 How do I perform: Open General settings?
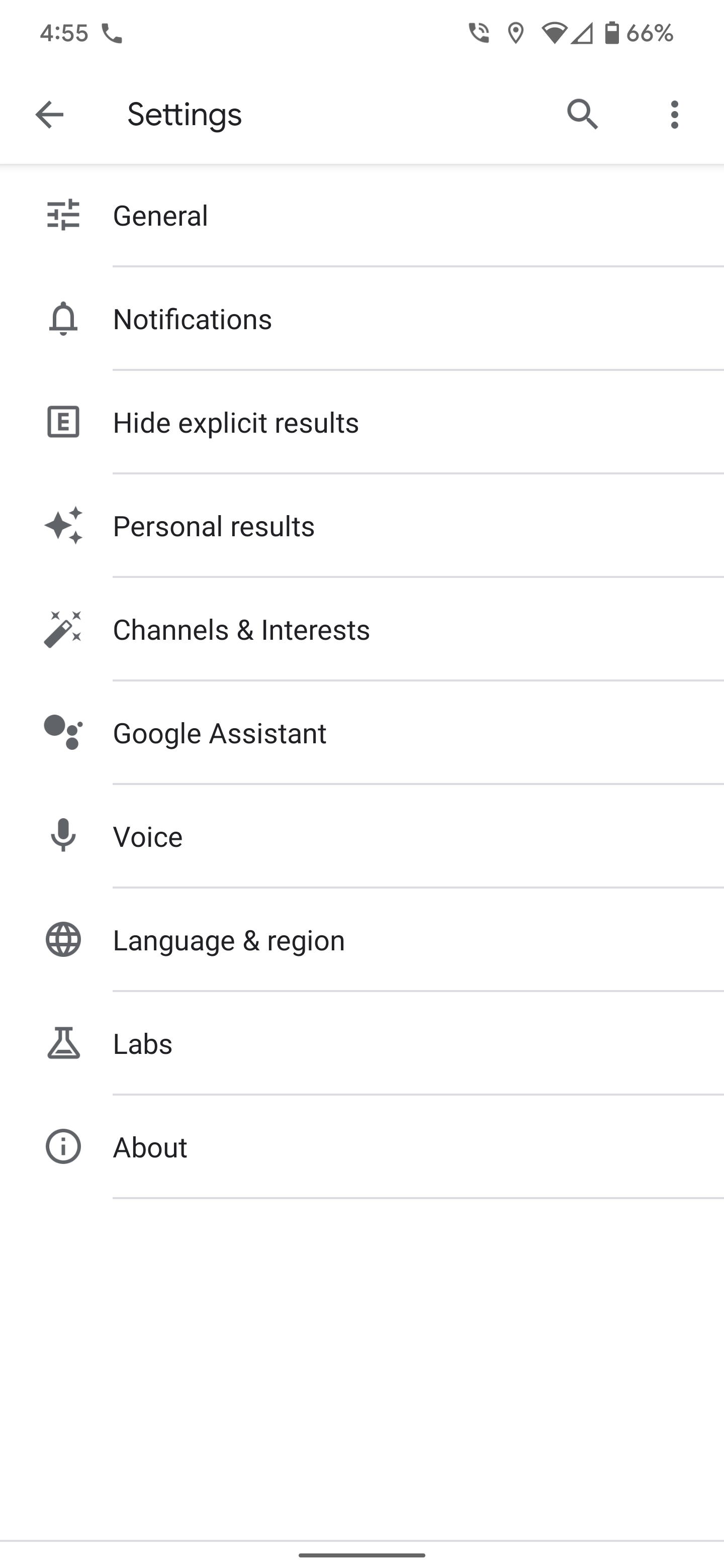pyautogui.click(x=161, y=216)
